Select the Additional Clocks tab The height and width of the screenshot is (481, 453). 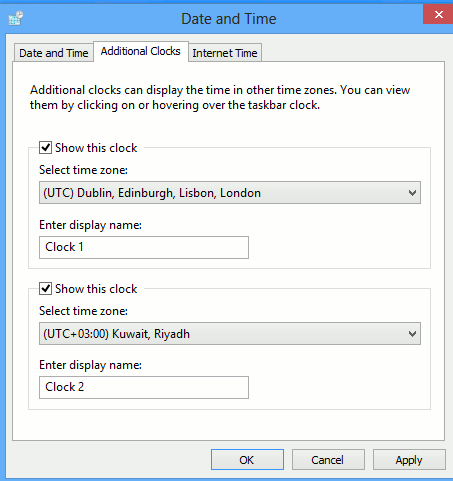point(141,51)
